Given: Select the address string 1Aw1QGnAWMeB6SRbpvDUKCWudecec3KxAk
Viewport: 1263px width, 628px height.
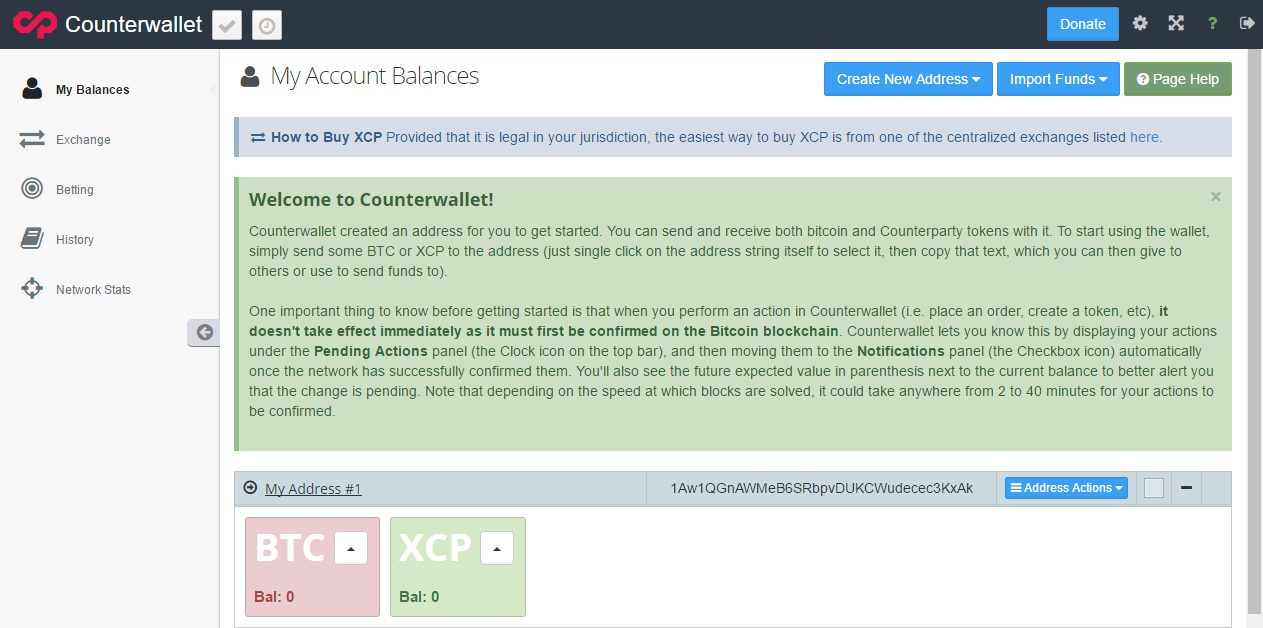Looking at the screenshot, I should click(822, 488).
